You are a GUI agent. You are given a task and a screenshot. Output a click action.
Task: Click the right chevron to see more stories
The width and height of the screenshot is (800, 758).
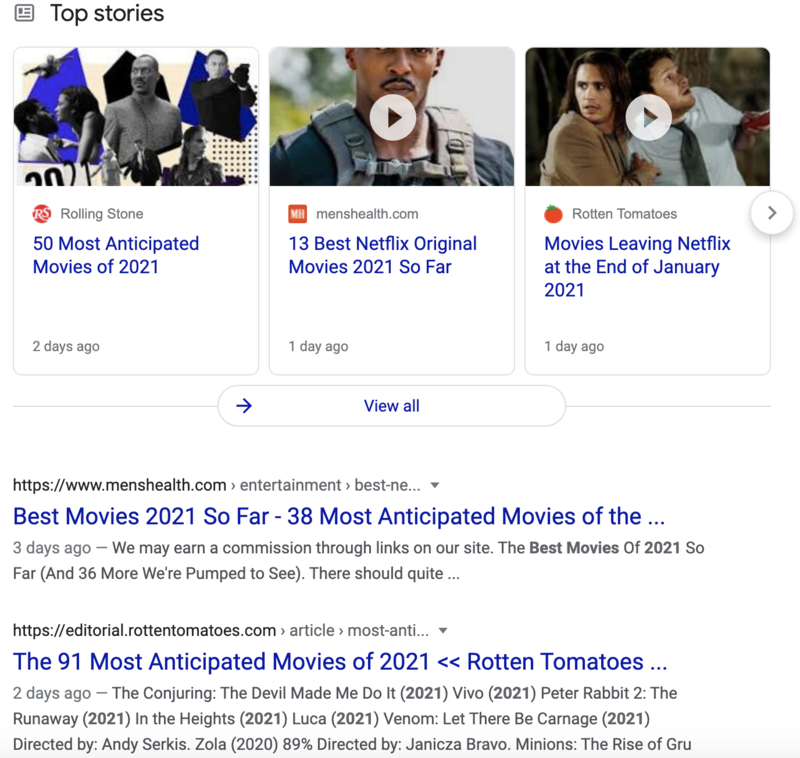tap(772, 213)
